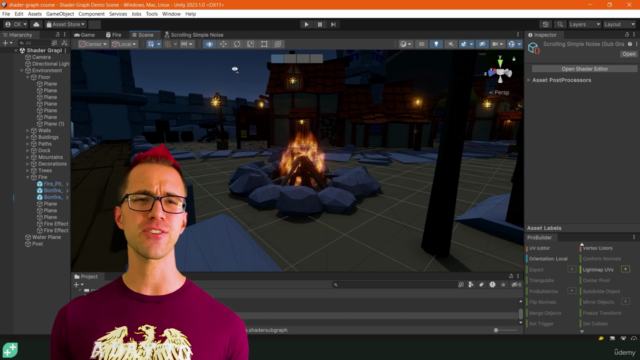The image size is (640, 360).
Task: Select the Transform tool in Scene toolbar
Action: click(278, 44)
